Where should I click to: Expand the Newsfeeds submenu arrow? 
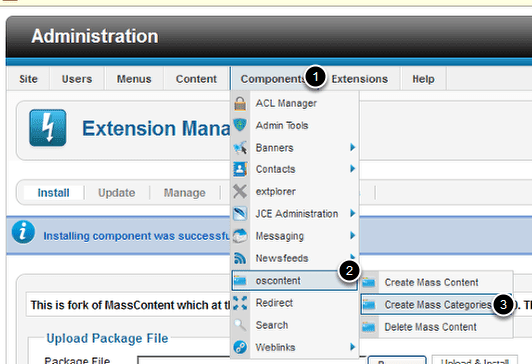[353, 257]
